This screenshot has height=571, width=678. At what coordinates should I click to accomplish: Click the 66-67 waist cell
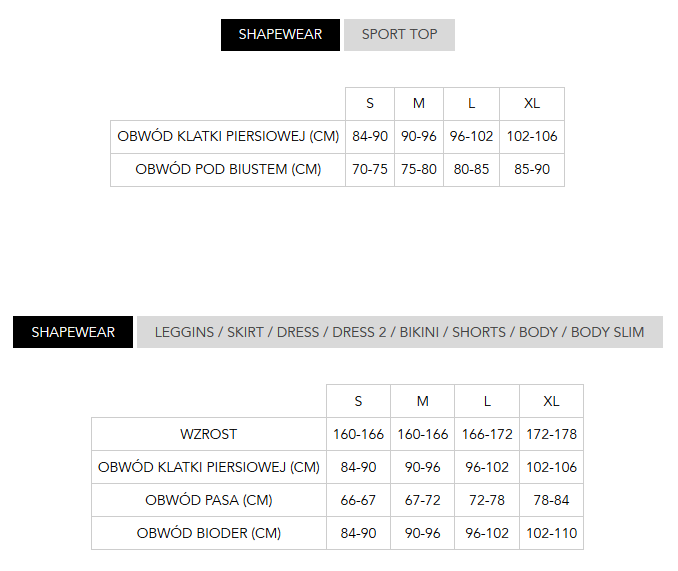359,500
